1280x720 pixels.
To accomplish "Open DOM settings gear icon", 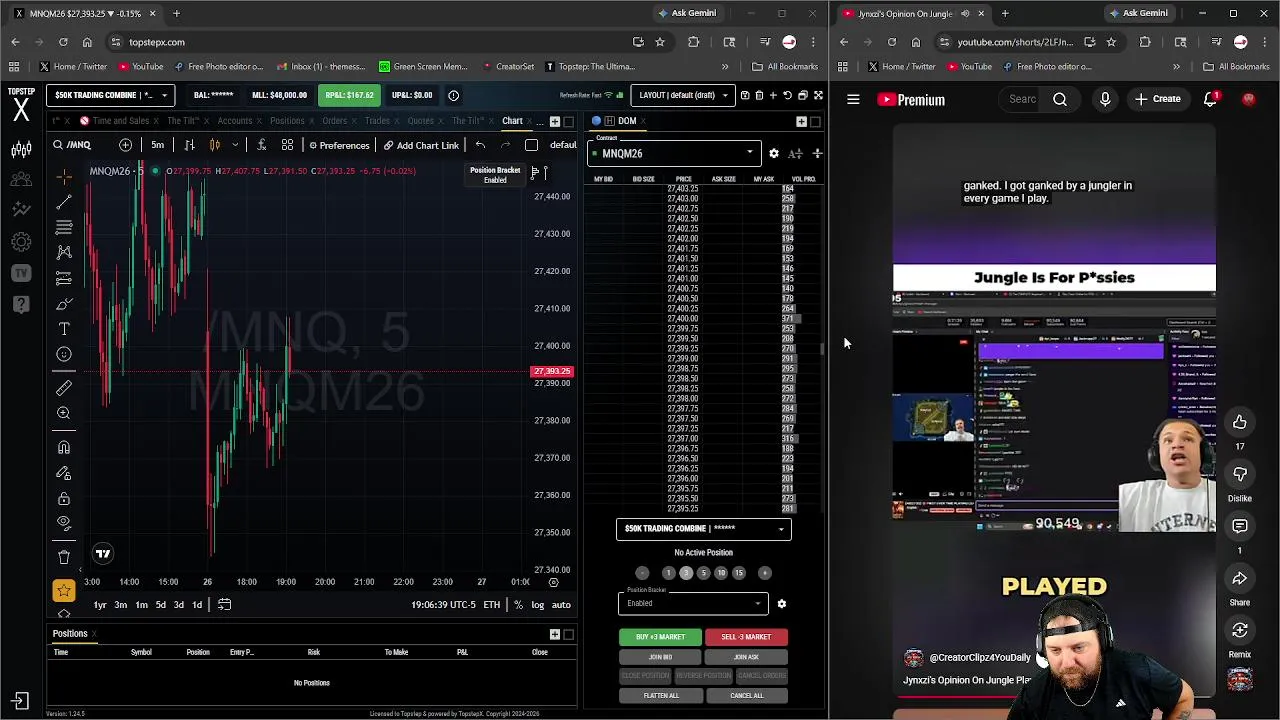I will pos(773,153).
